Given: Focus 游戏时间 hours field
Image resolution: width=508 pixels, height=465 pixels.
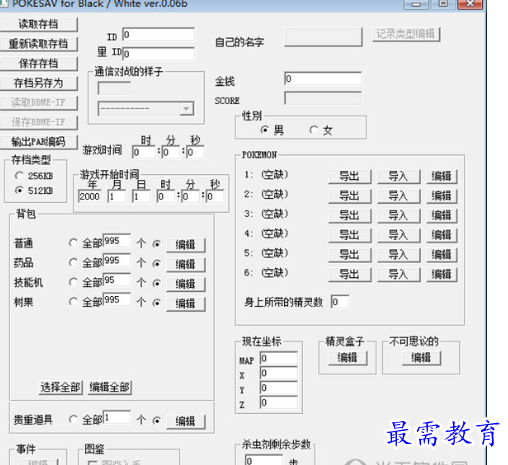Looking at the screenshot, I should pyautogui.click(x=144, y=152).
